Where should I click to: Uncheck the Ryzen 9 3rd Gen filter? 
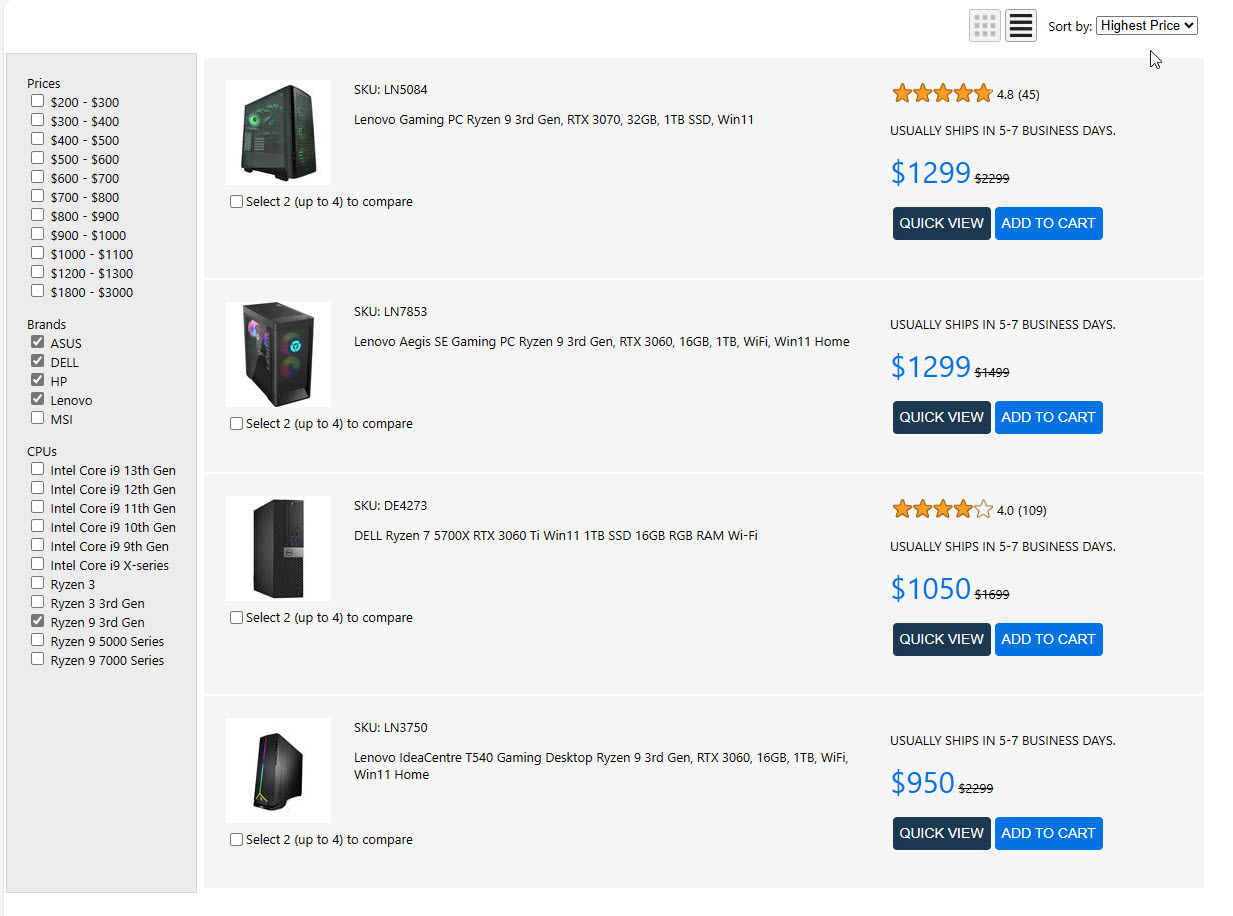click(37, 622)
